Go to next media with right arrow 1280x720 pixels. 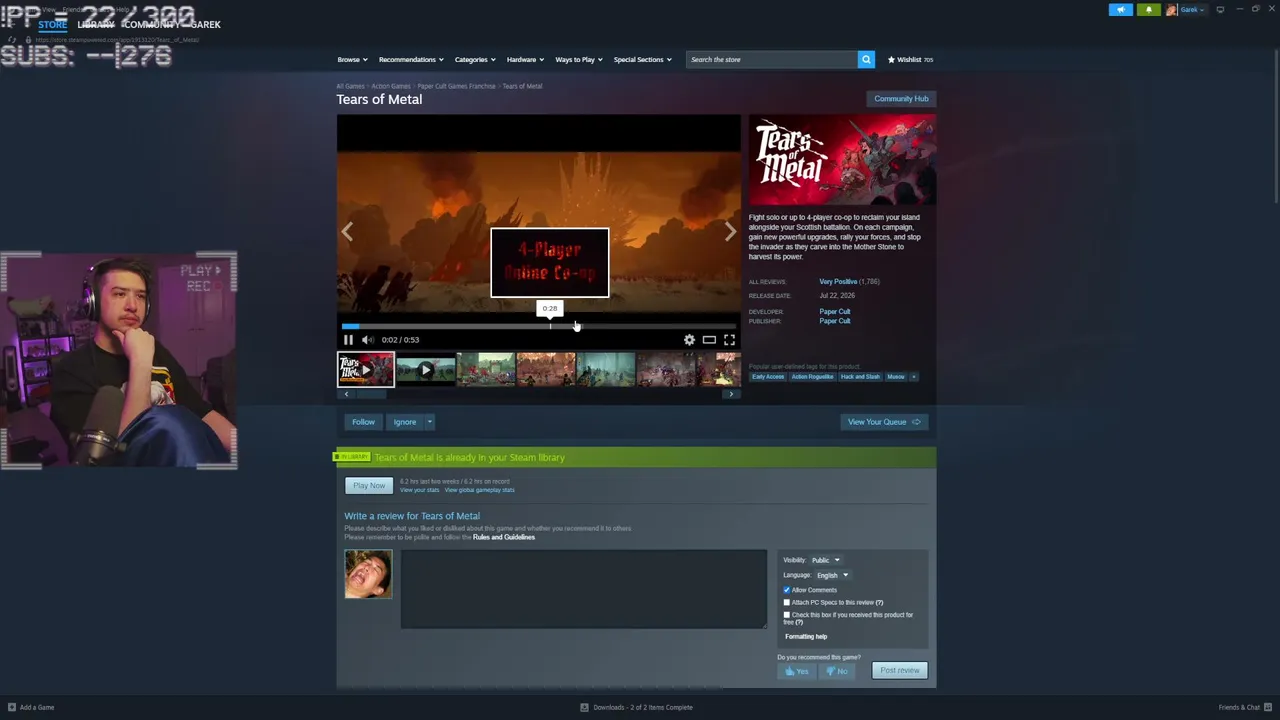tap(730, 232)
